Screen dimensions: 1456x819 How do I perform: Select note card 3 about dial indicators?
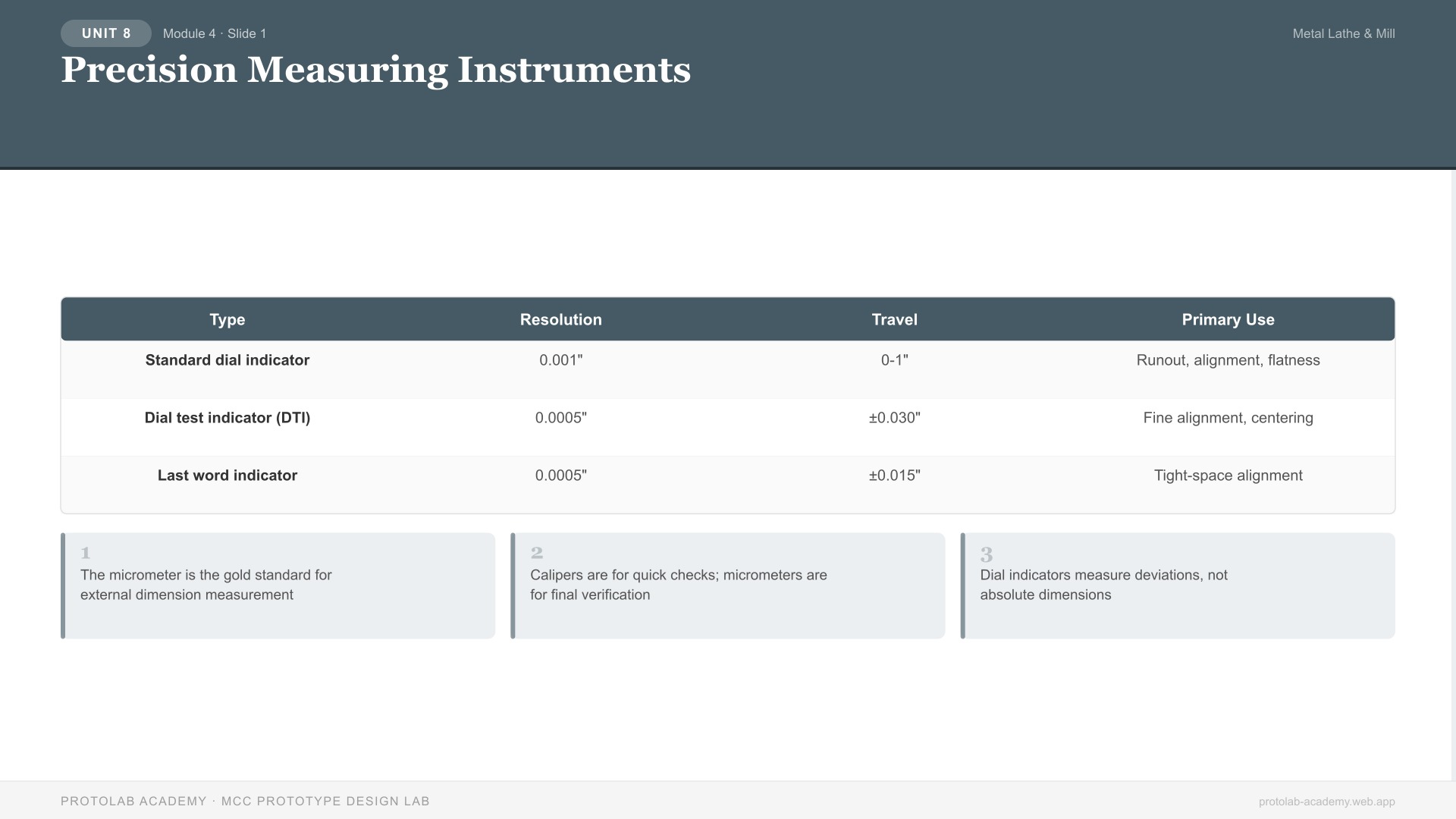[x=1178, y=585]
